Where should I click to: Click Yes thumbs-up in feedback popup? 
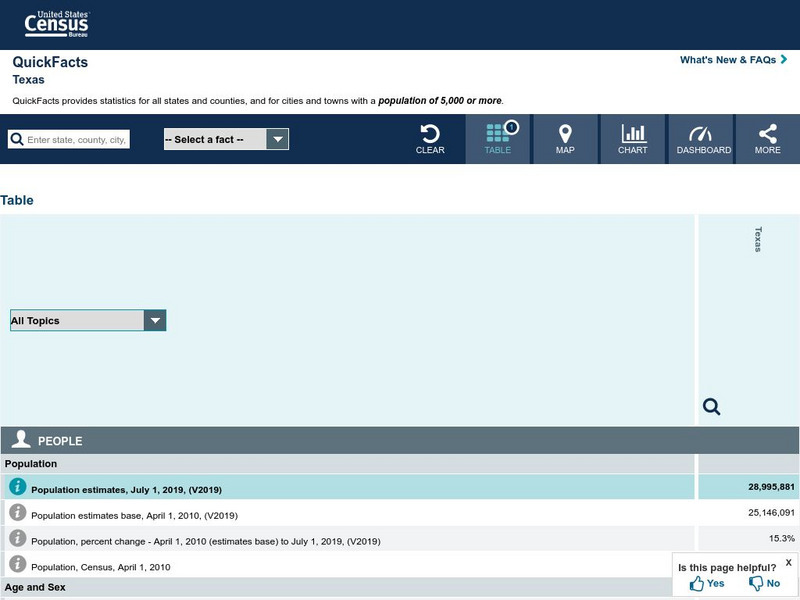point(707,583)
